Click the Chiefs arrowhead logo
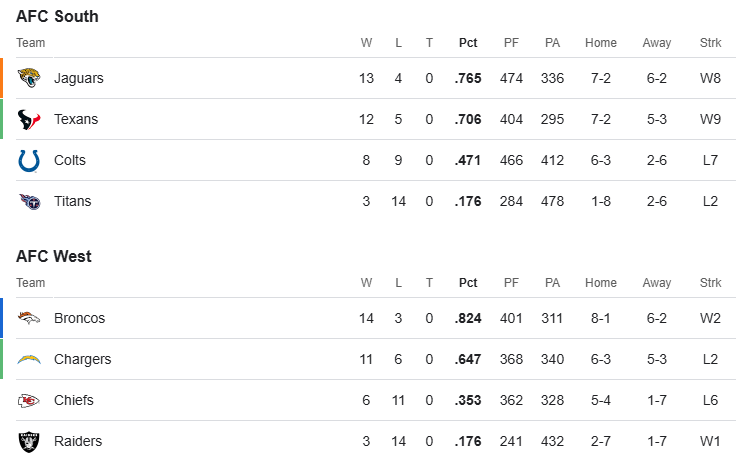This screenshot has height=459, width=742. [x=30, y=400]
